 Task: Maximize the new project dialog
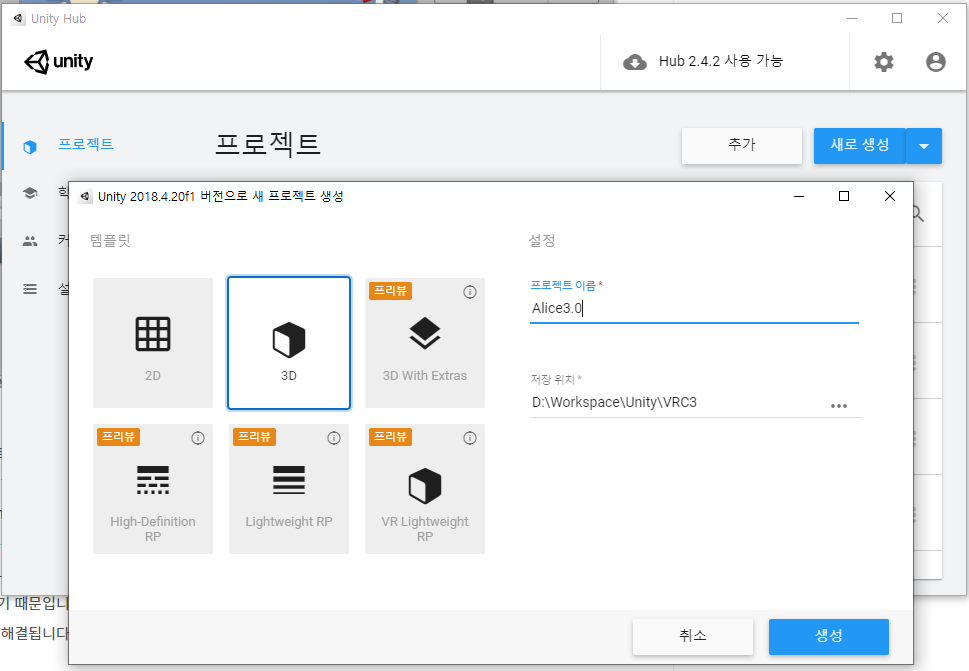(844, 196)
